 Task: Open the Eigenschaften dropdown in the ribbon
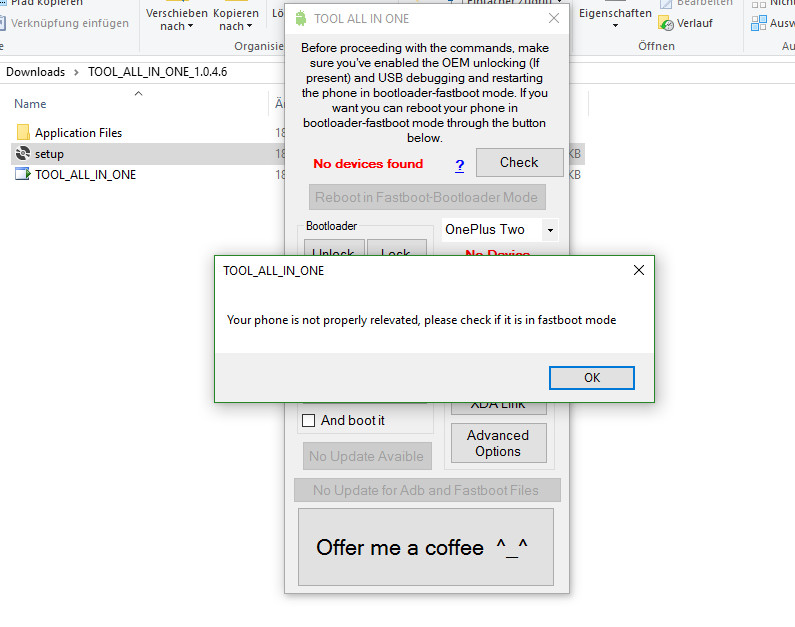tap(615, 18)
